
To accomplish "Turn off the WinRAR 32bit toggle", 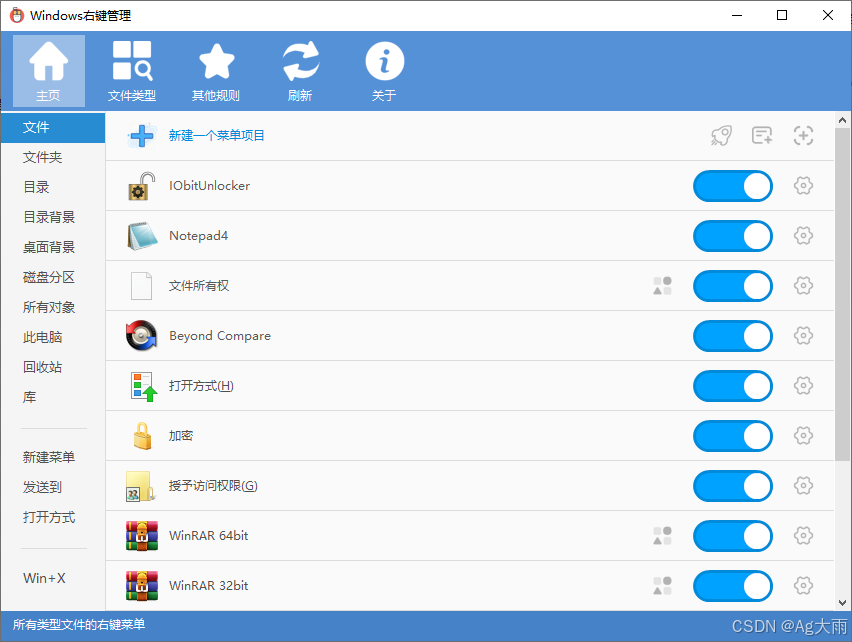I will point(732,586).
